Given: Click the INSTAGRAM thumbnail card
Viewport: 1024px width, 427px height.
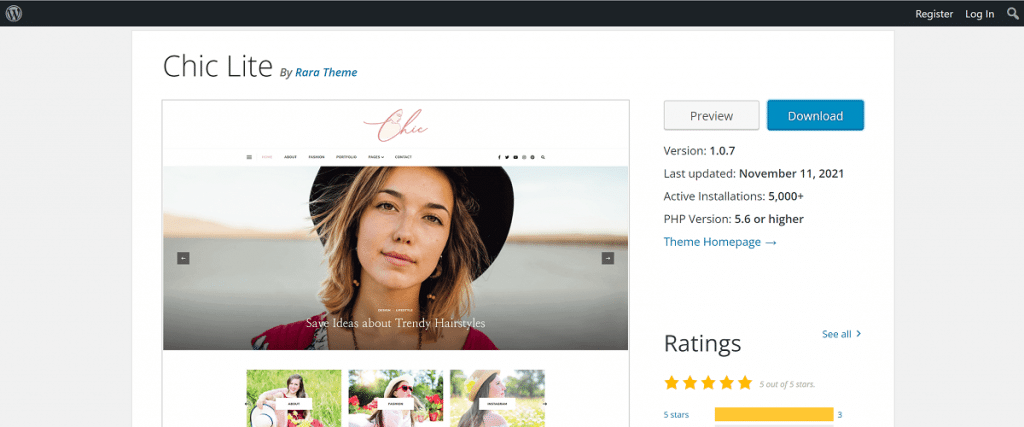Looking at the screenshot, I should [x=498, y=398].
